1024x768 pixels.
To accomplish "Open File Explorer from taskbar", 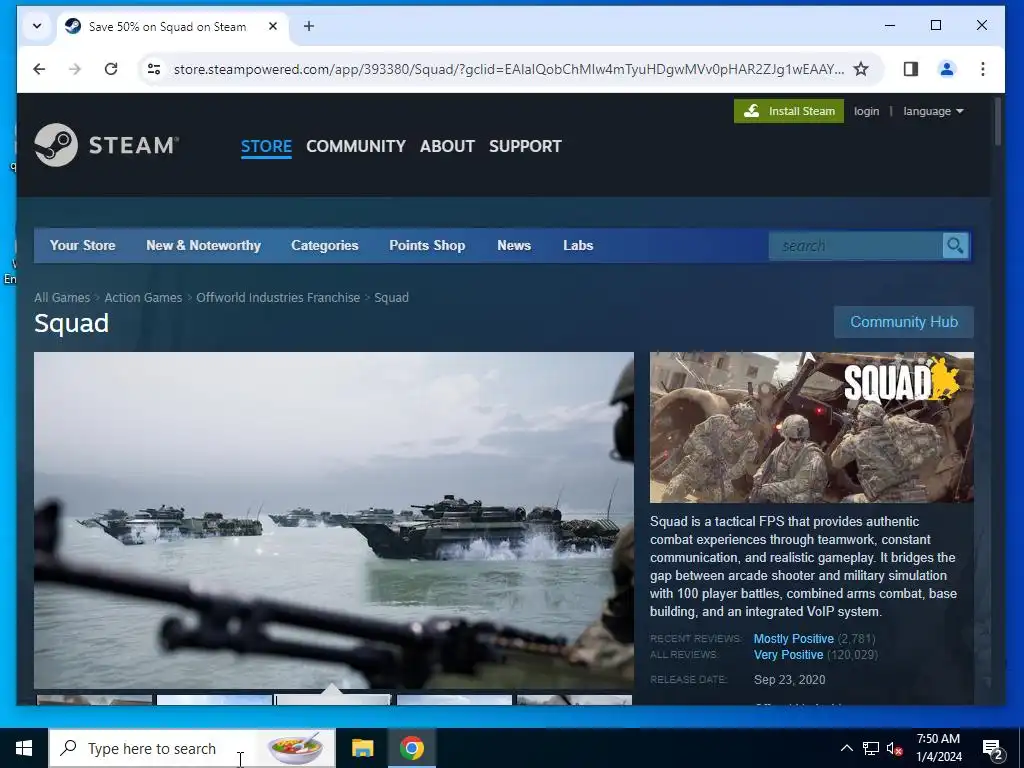I will [x=362, y=748].
